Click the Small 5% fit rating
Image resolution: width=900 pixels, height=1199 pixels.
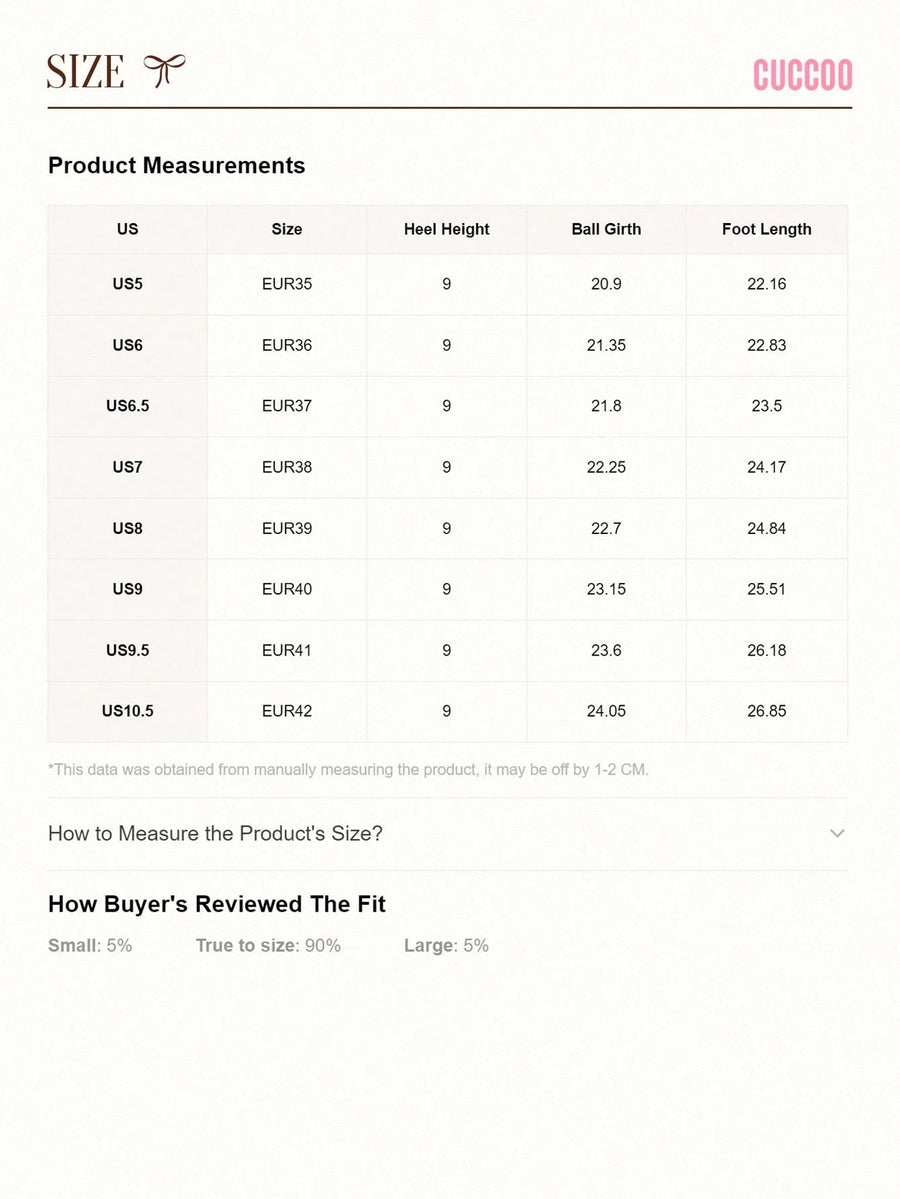pos(90,945)
